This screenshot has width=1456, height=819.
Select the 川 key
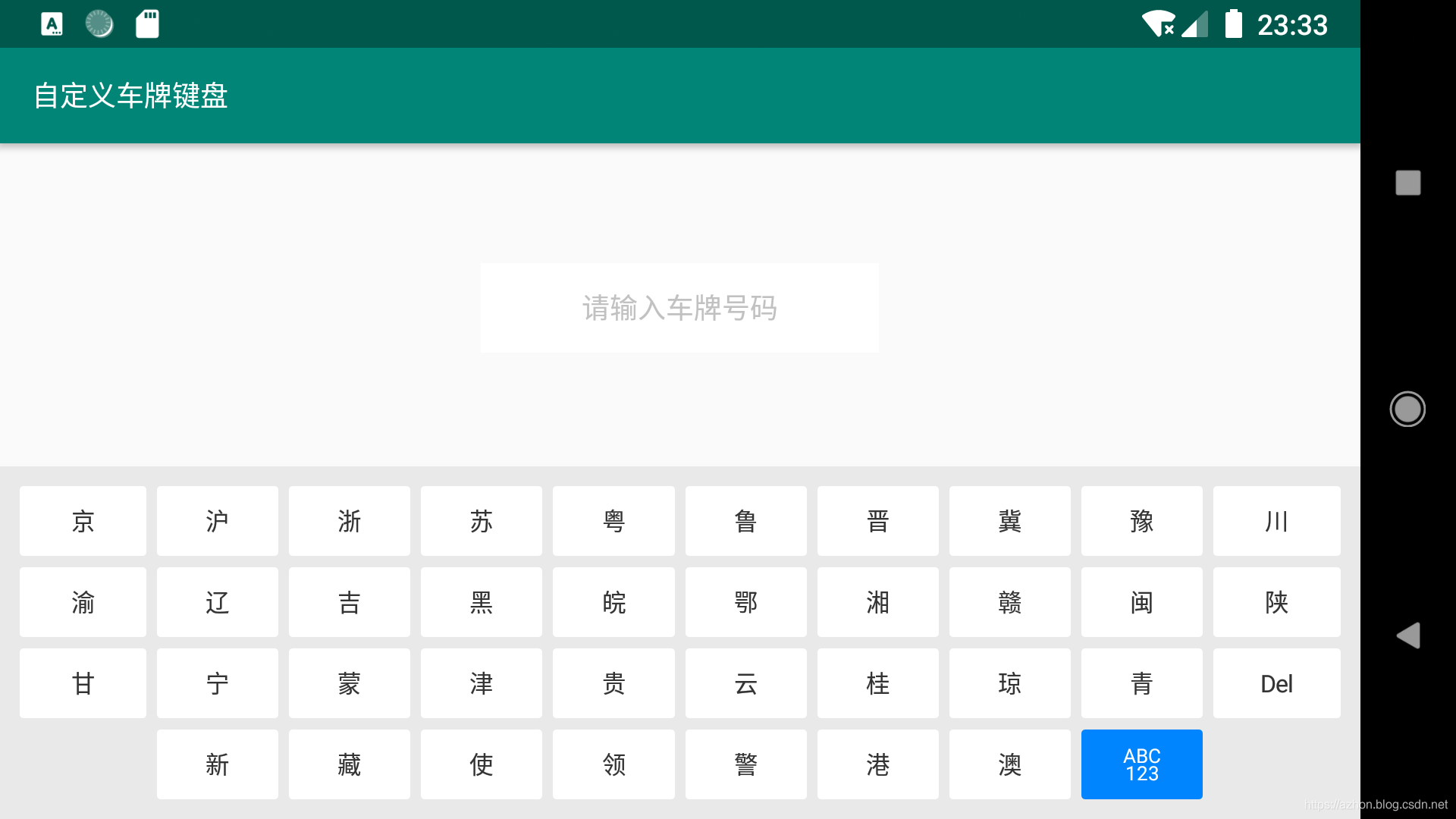tap(1276, 521)
